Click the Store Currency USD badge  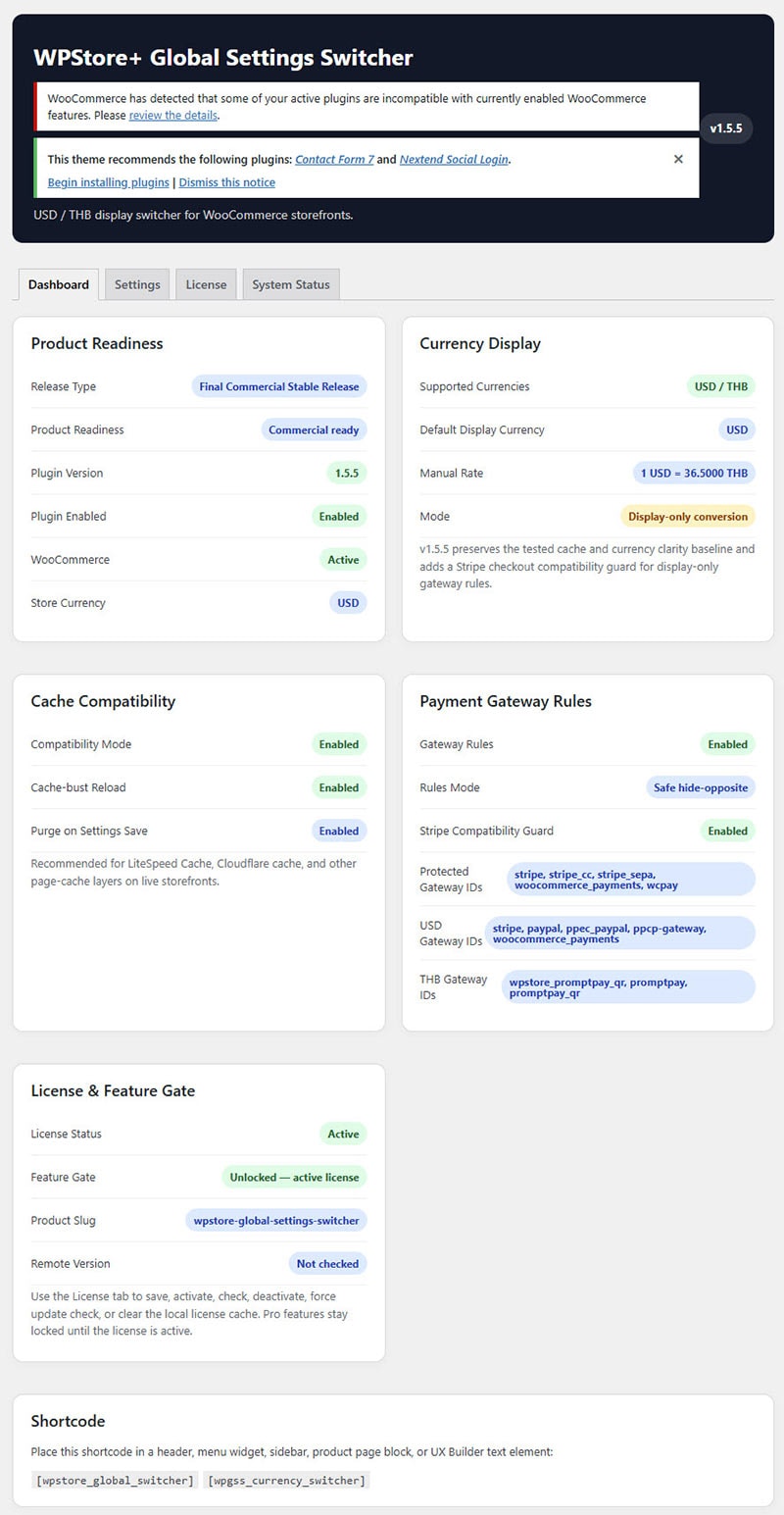point(348,602)
